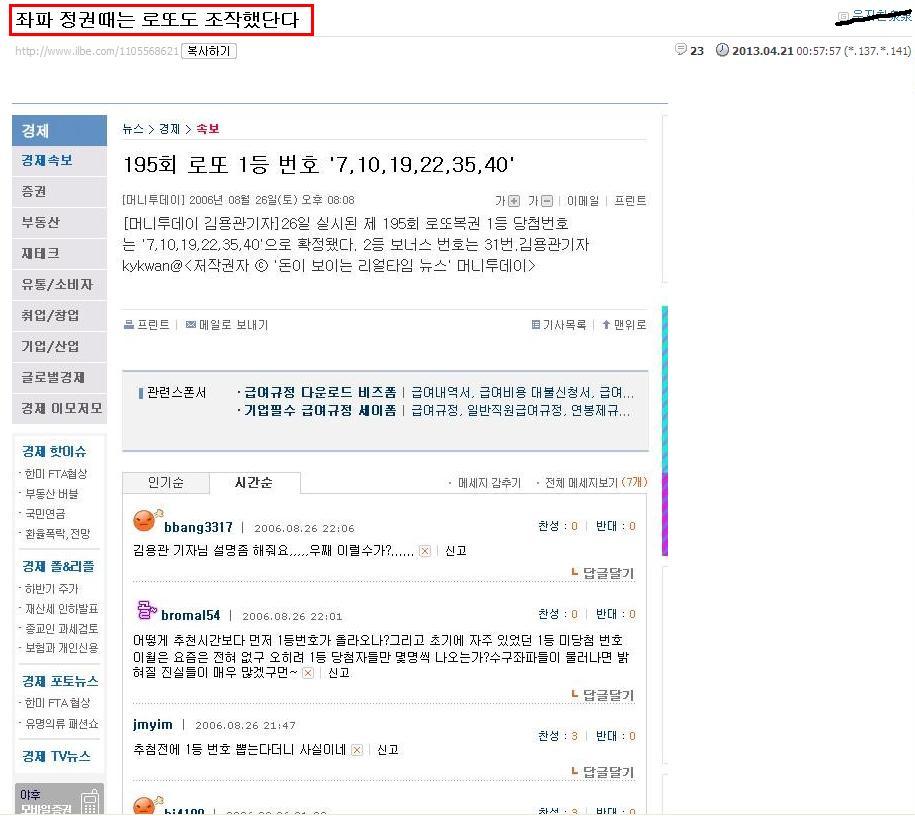Select the 시간순 comments tab

point(253,483)
